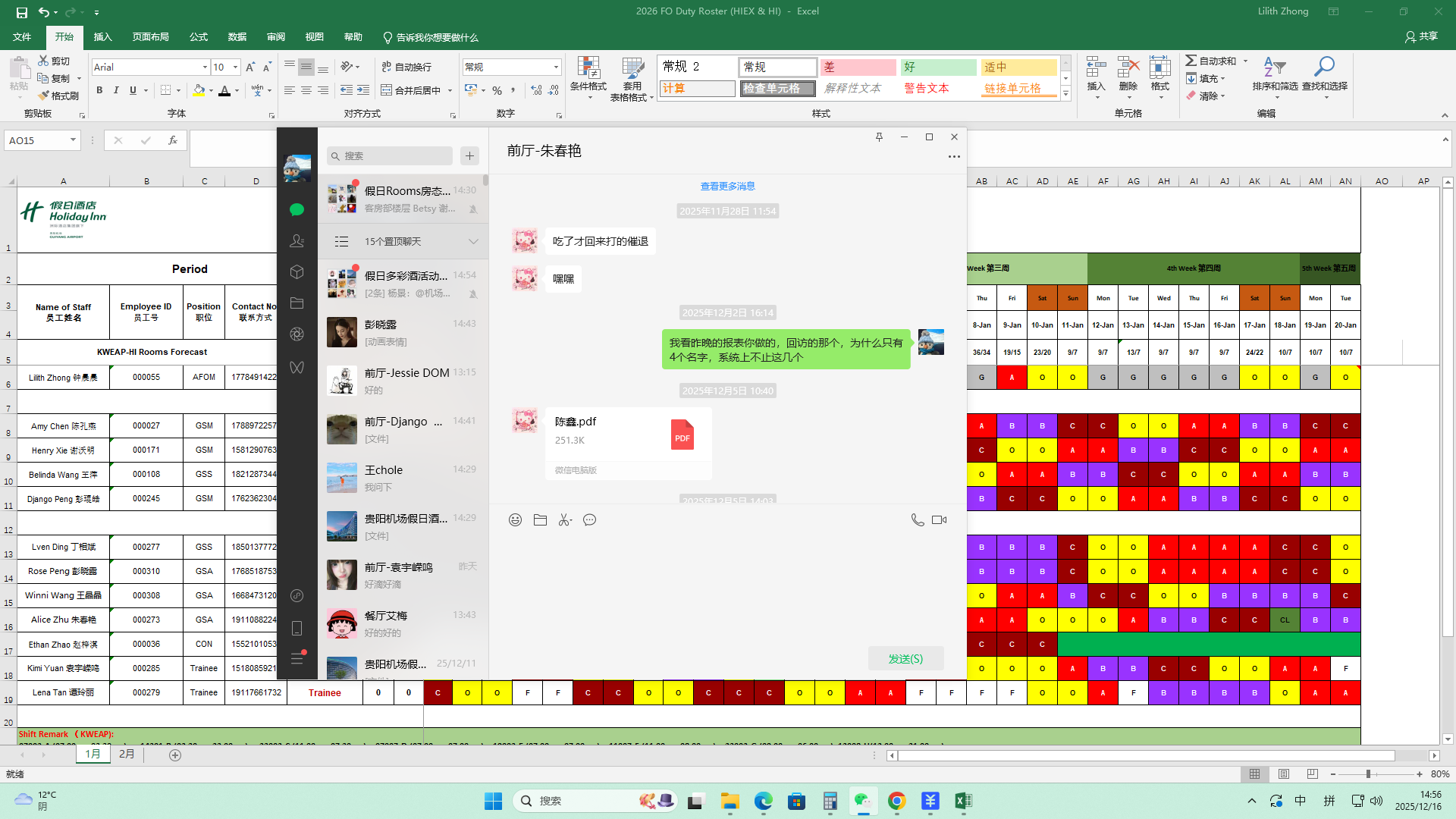Click the view more messages link
This screenshot has height=819, width=1456.
[x=727, y=187]
